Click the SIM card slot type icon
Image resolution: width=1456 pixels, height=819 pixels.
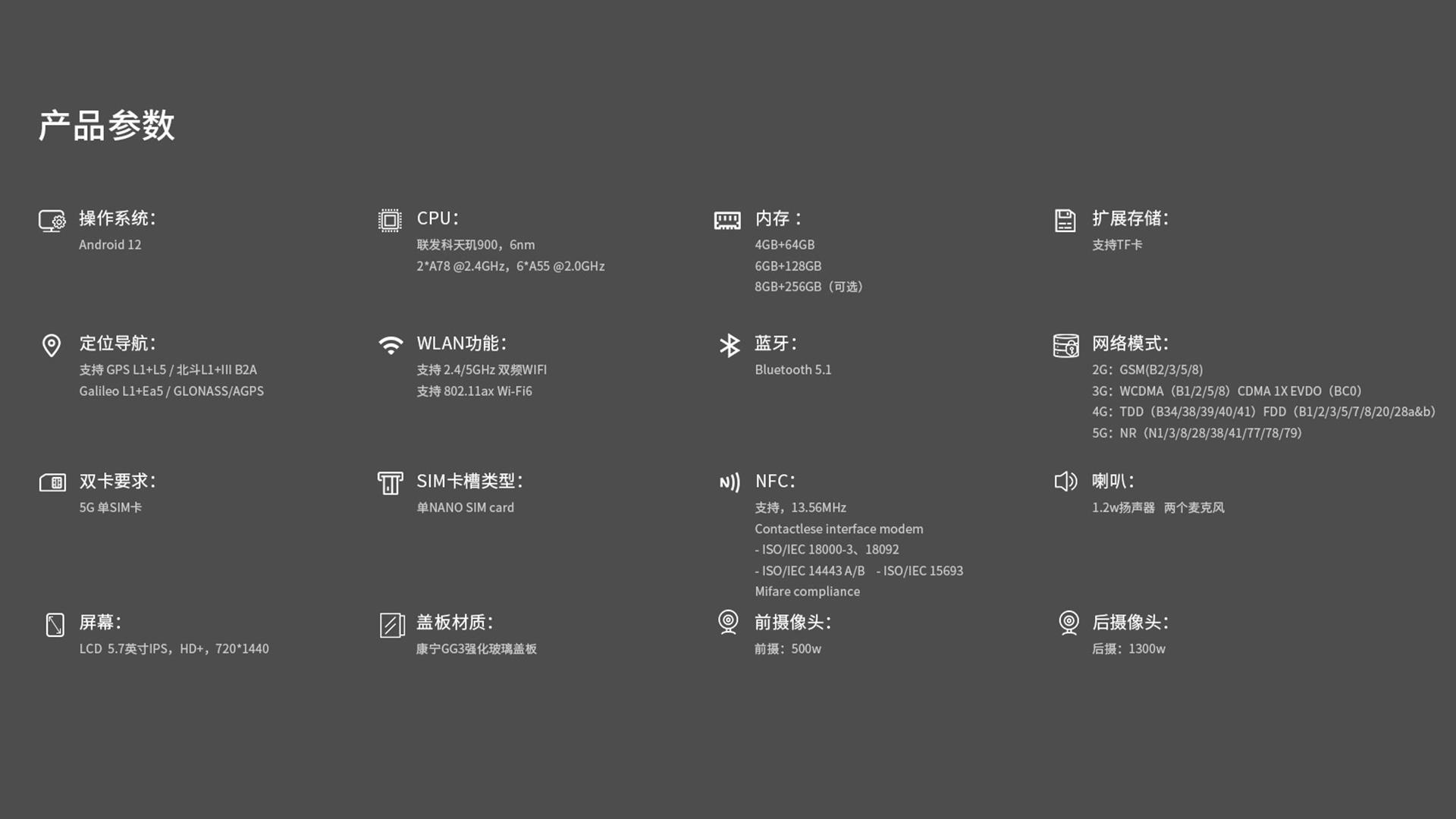pos(390,483)
